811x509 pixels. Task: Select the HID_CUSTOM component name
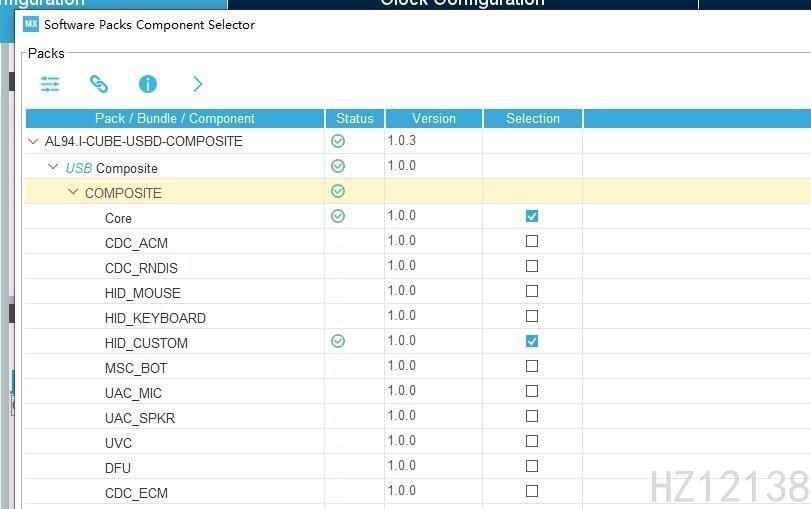pyautogui.click(x=146, y=343)
